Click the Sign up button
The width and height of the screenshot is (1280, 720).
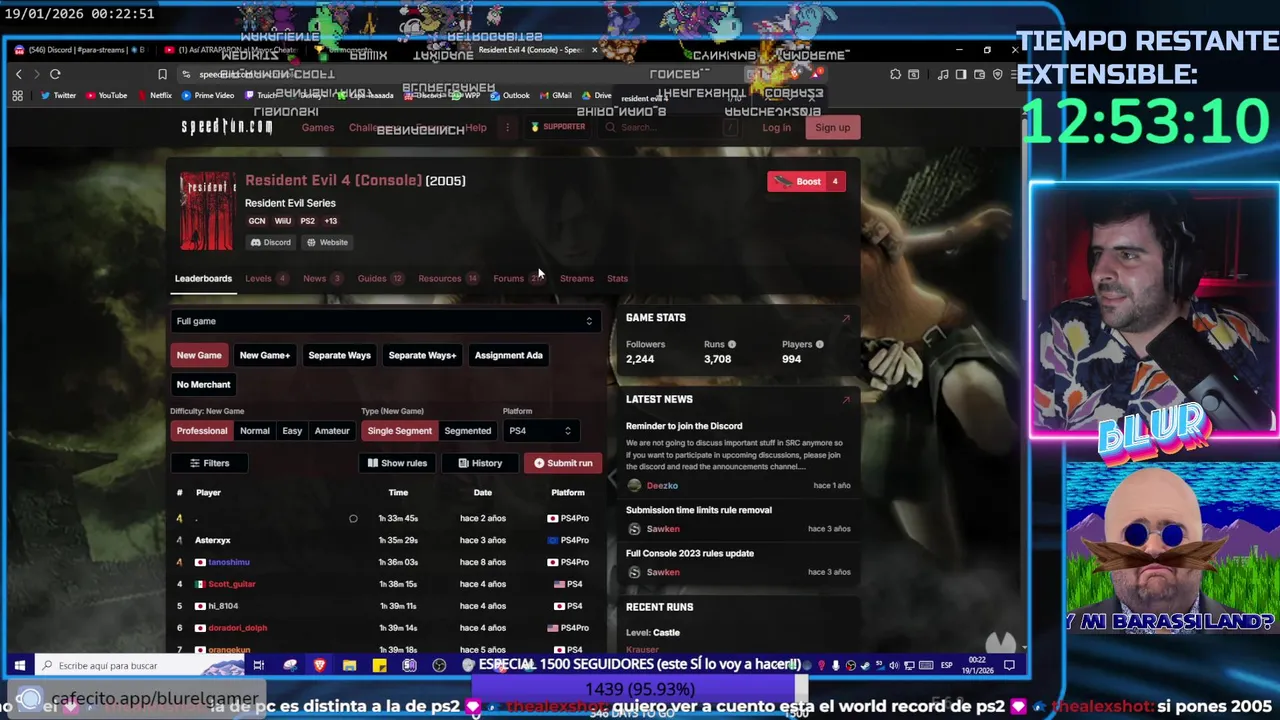click(832, 127)
